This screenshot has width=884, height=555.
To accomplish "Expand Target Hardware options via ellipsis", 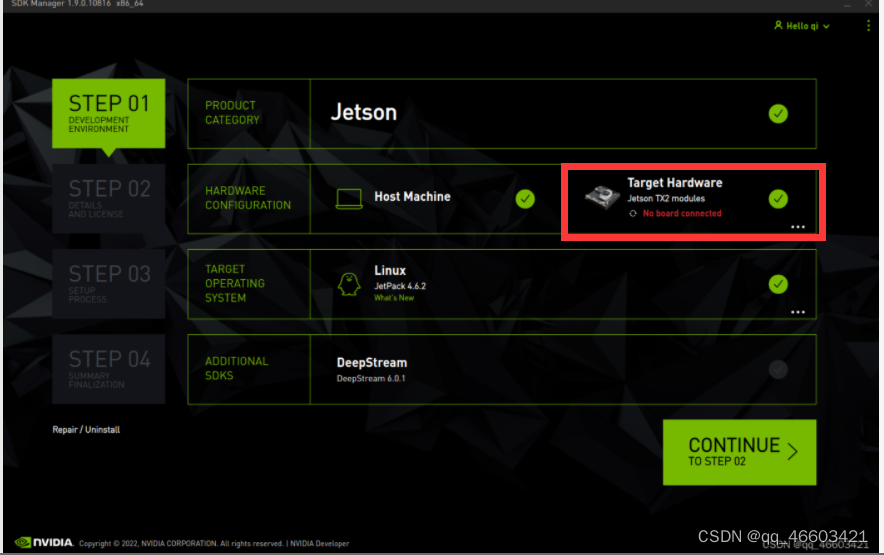I will [798, 227].
